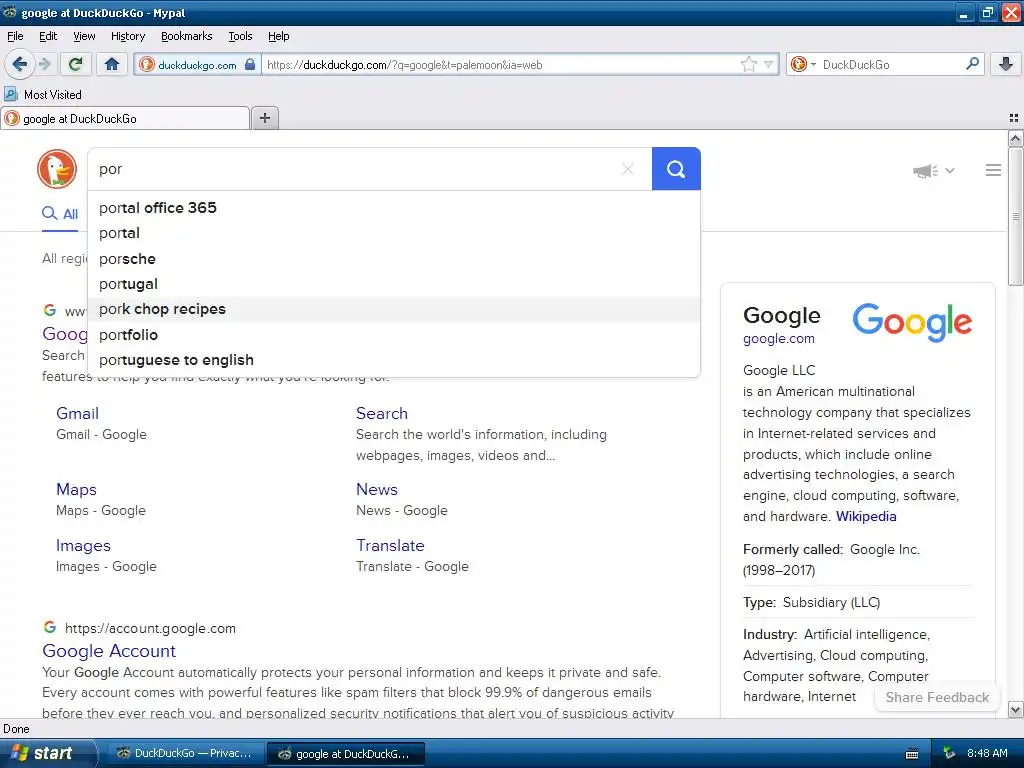Open the Windows Start menu

coord(47,753)
